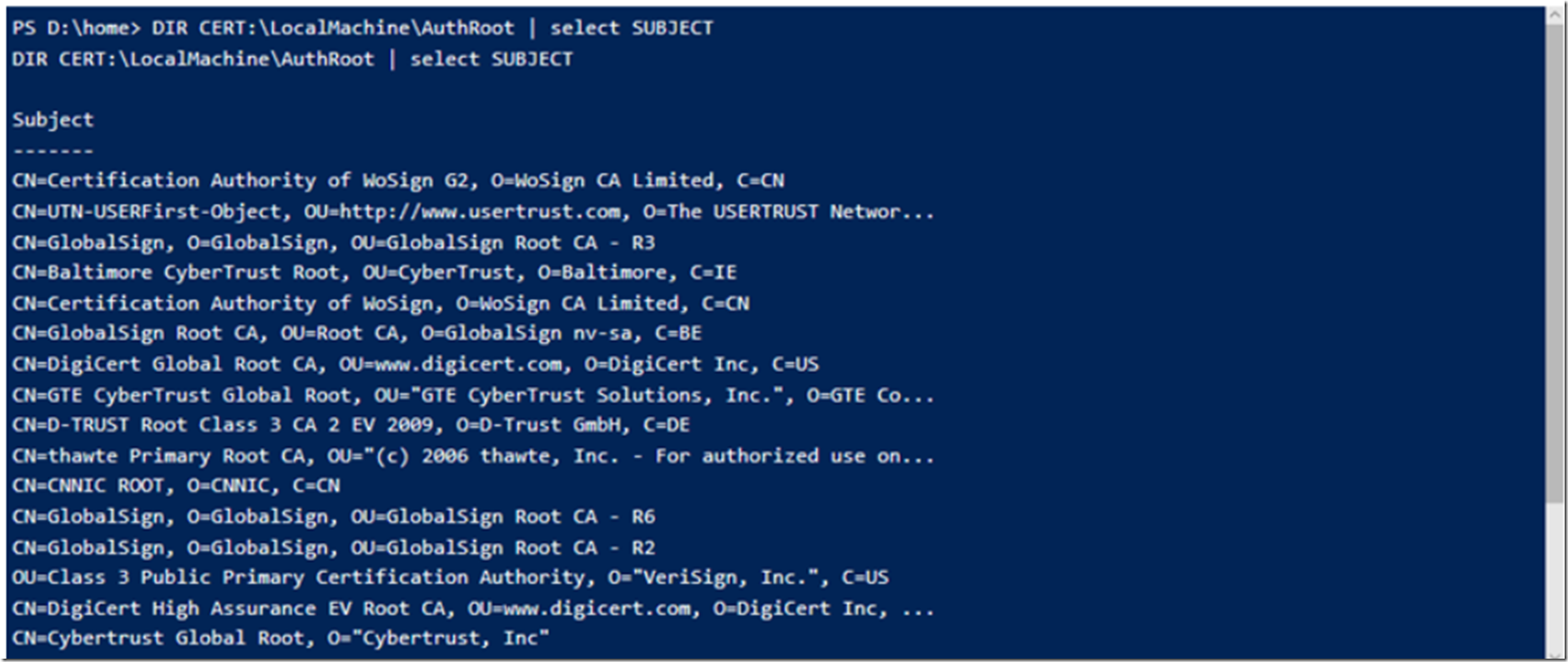The image size is (1568, 662).
Task: Click the D-TRUST Root Class 3 entry
Action: pyautogui.click(x=351, y=425)
